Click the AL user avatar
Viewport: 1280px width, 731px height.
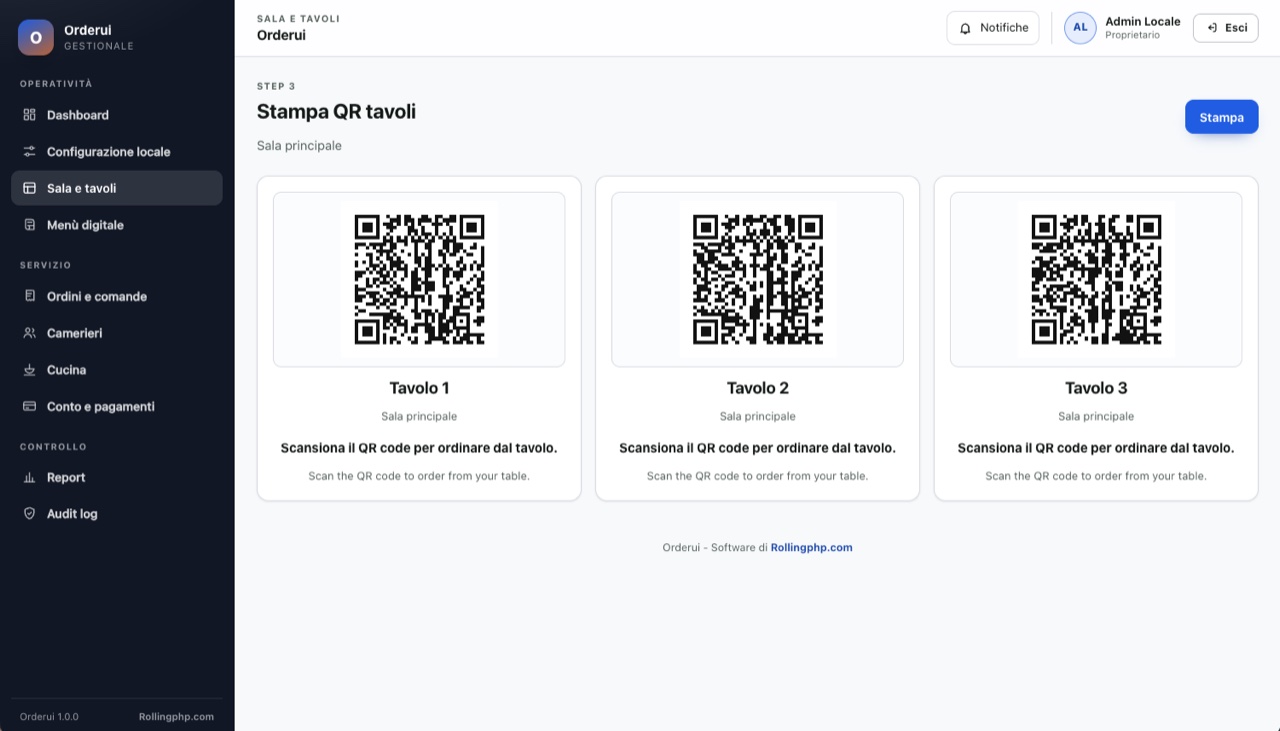1080,28
